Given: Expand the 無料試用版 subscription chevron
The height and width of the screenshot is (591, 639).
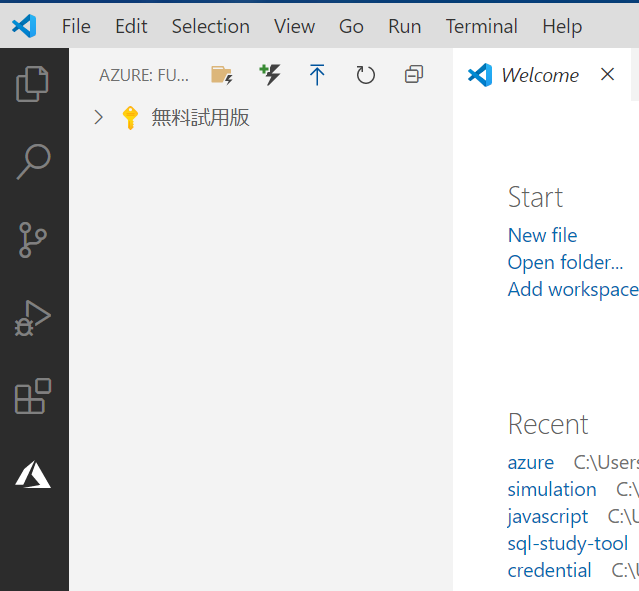Looking at the screenshot, I should click(x=98, y=117).
